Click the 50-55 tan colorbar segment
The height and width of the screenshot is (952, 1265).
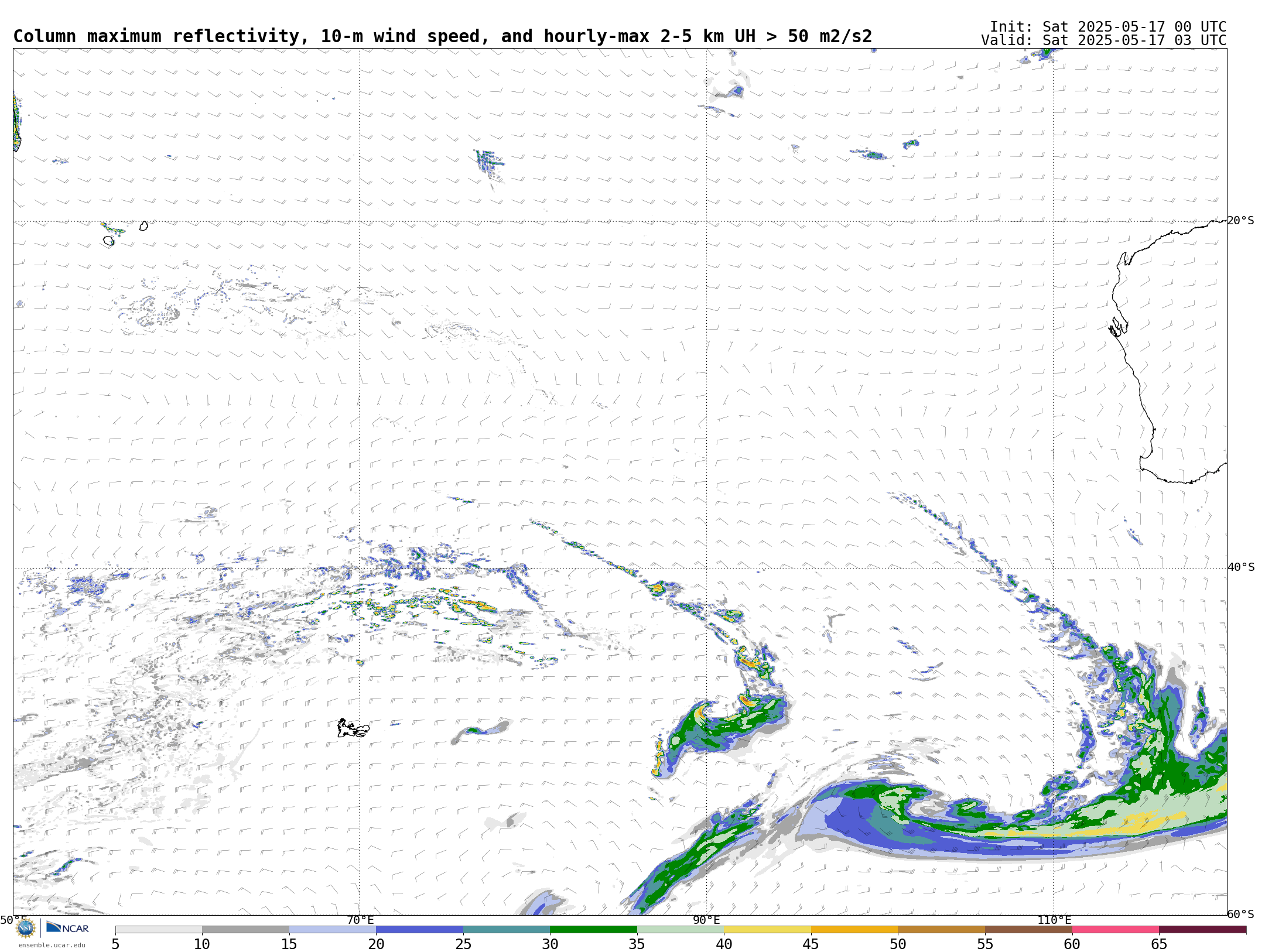(x=941, y=930)
